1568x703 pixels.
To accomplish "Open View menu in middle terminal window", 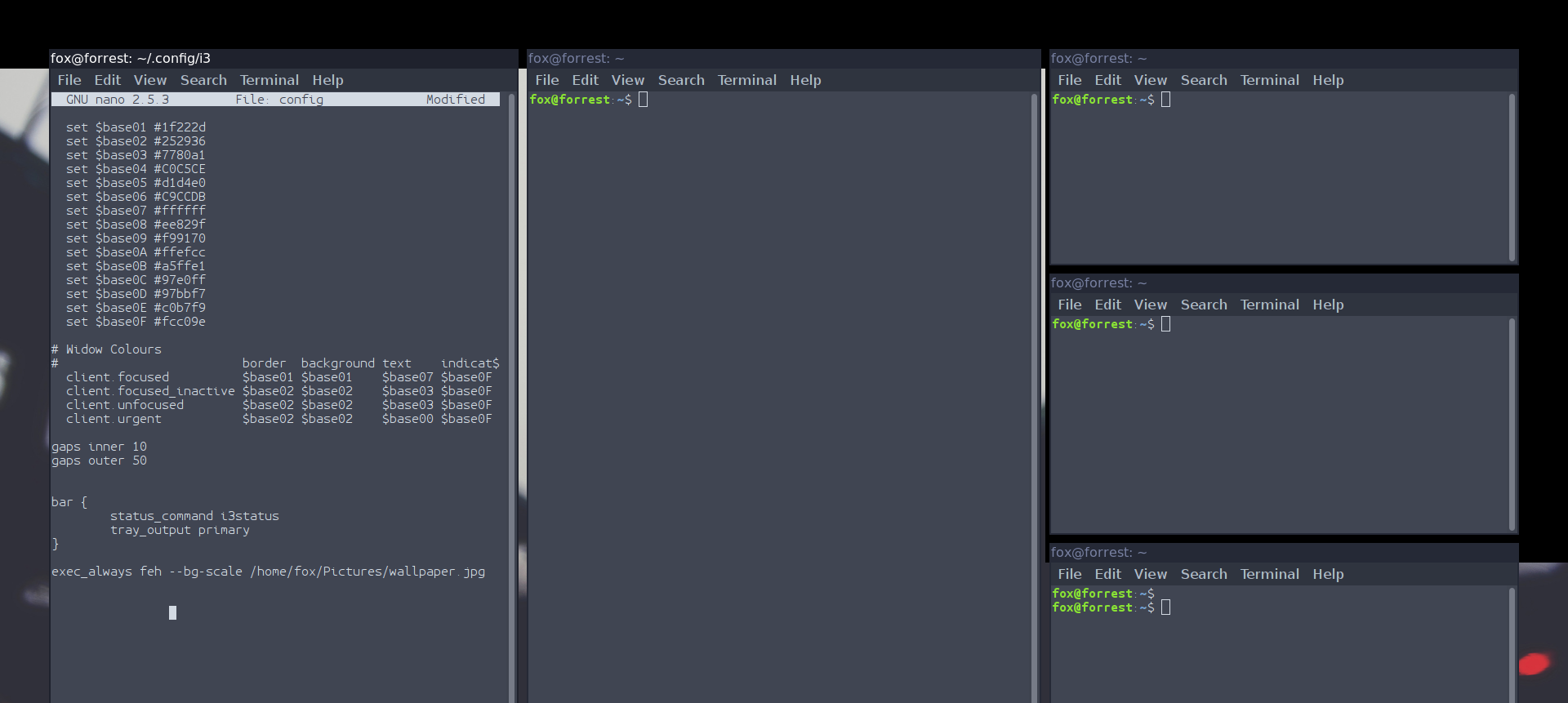I will click(628, 80).
